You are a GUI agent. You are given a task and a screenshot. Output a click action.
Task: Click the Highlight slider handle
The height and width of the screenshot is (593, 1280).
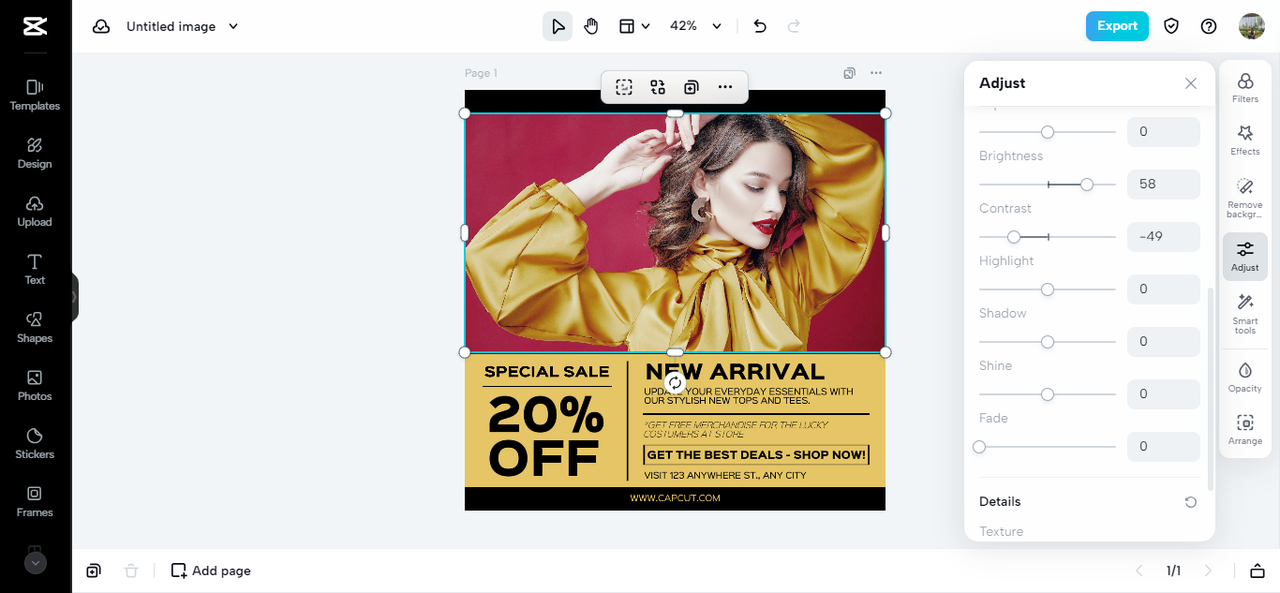(x=1047, y=289)
